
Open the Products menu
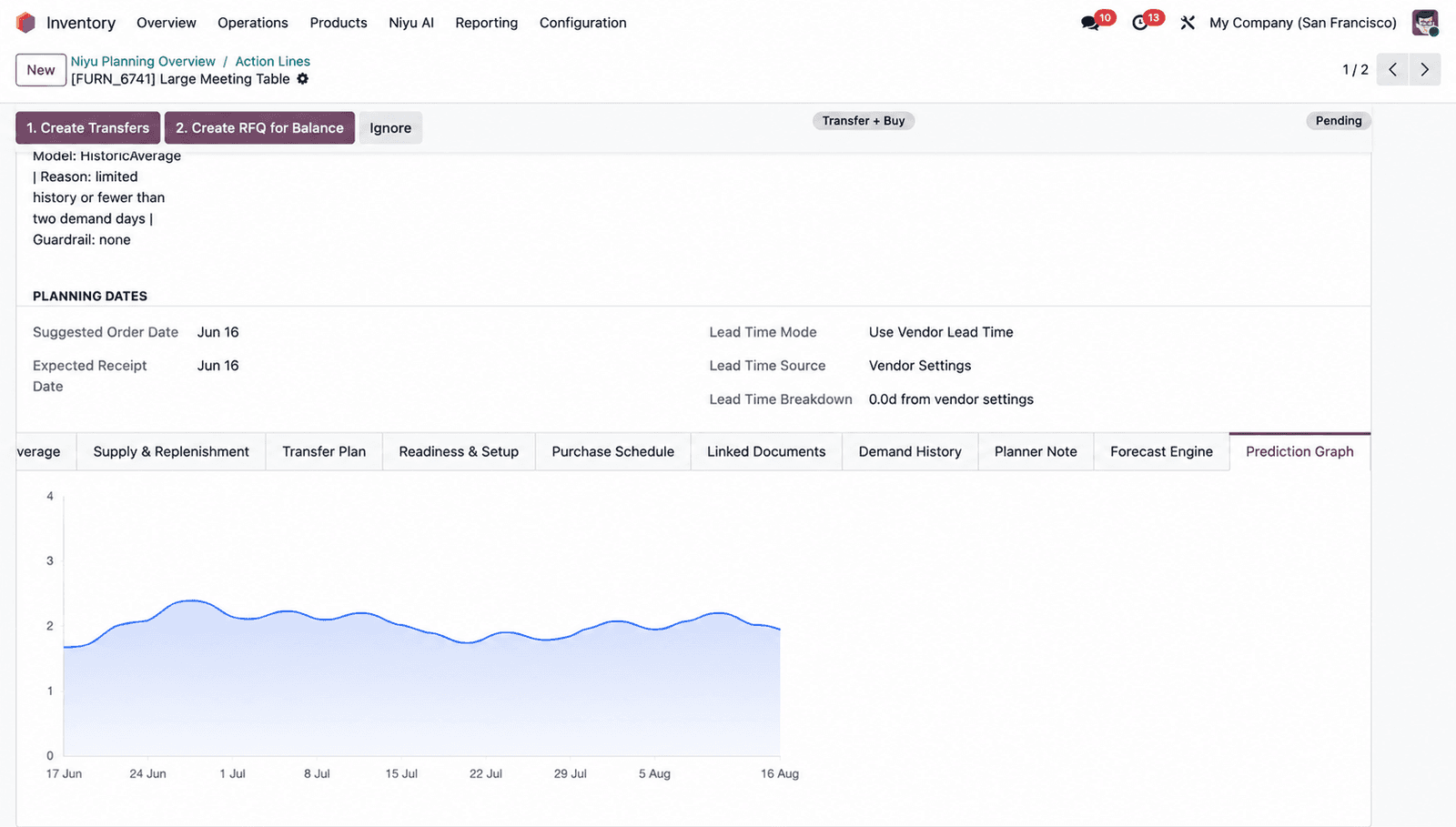coord(339,23)
